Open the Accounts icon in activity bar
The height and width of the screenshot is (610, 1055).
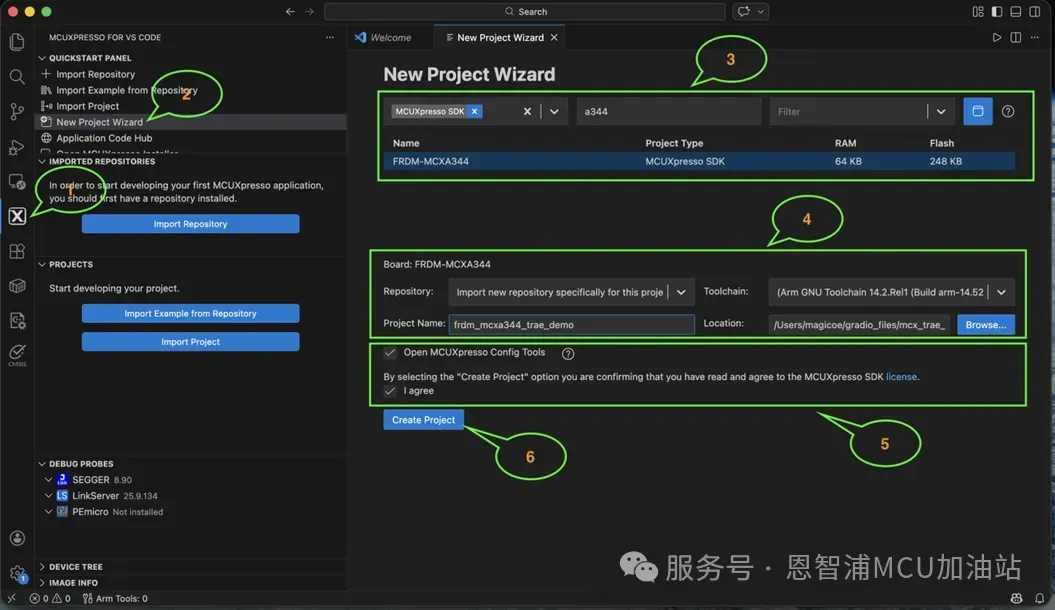point(17,538)
